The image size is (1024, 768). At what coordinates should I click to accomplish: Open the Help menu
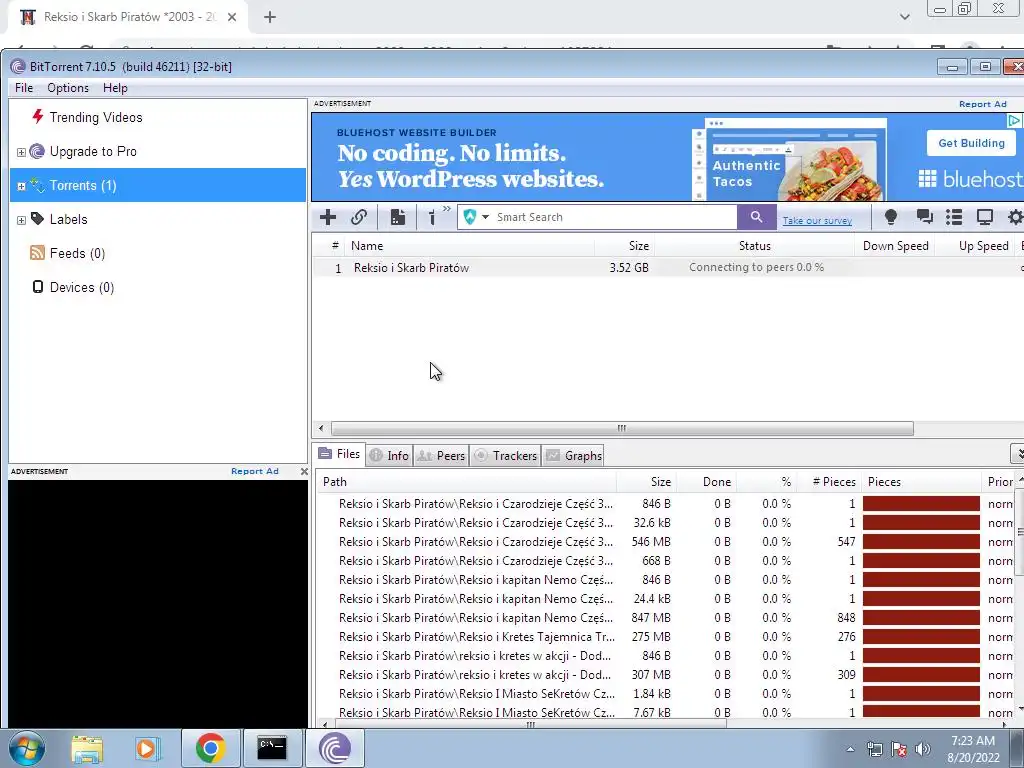(x=115, y=88)
